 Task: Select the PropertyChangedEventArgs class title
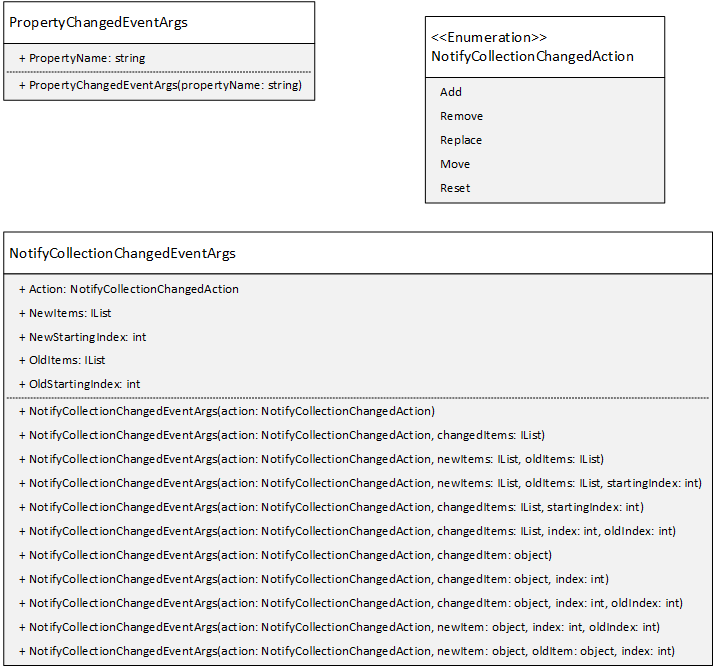pyautogui.click(x=98, y=23)
